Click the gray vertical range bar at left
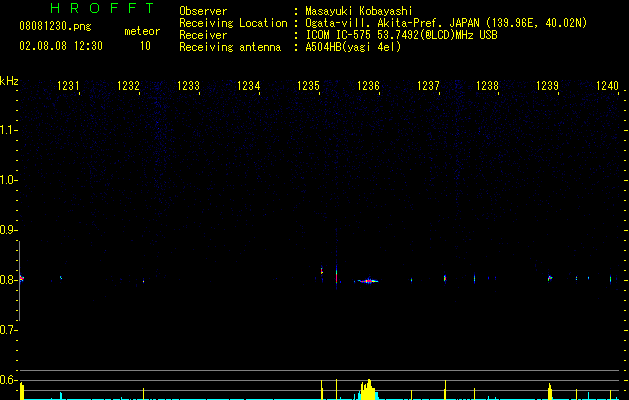The width and height of the screenshot is (629, 400). coord(19,281)
